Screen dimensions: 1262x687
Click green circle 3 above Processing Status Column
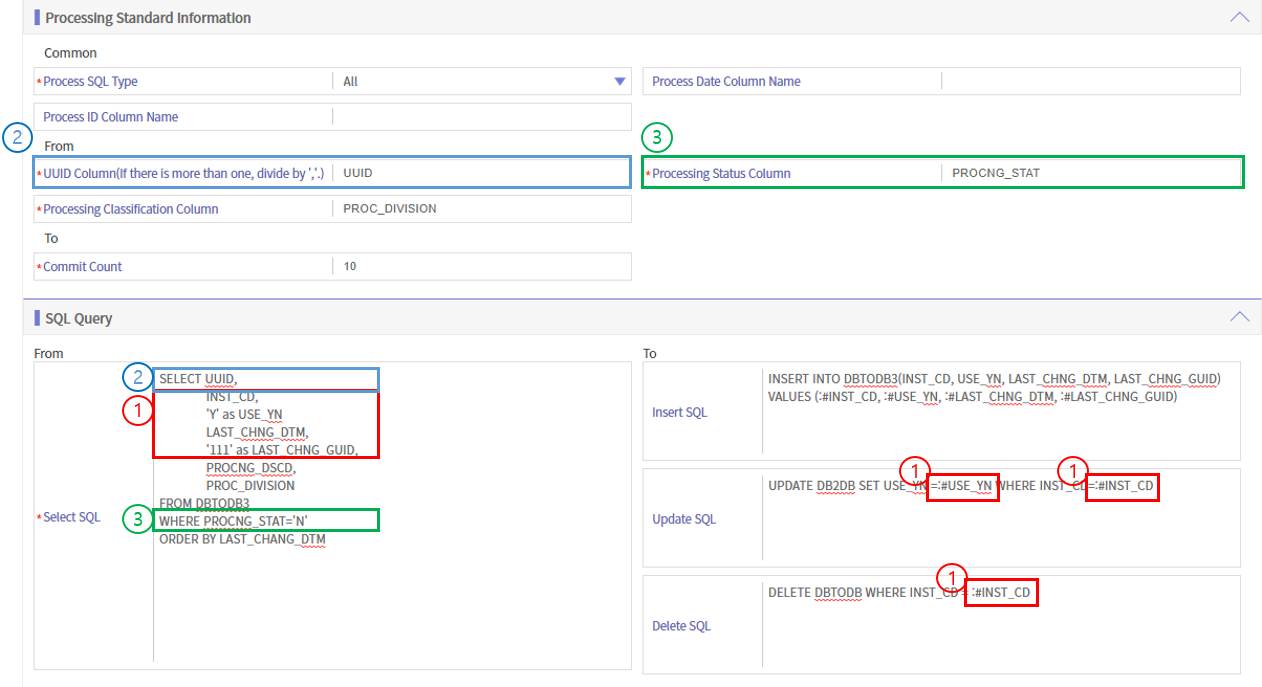pos(656,137)
